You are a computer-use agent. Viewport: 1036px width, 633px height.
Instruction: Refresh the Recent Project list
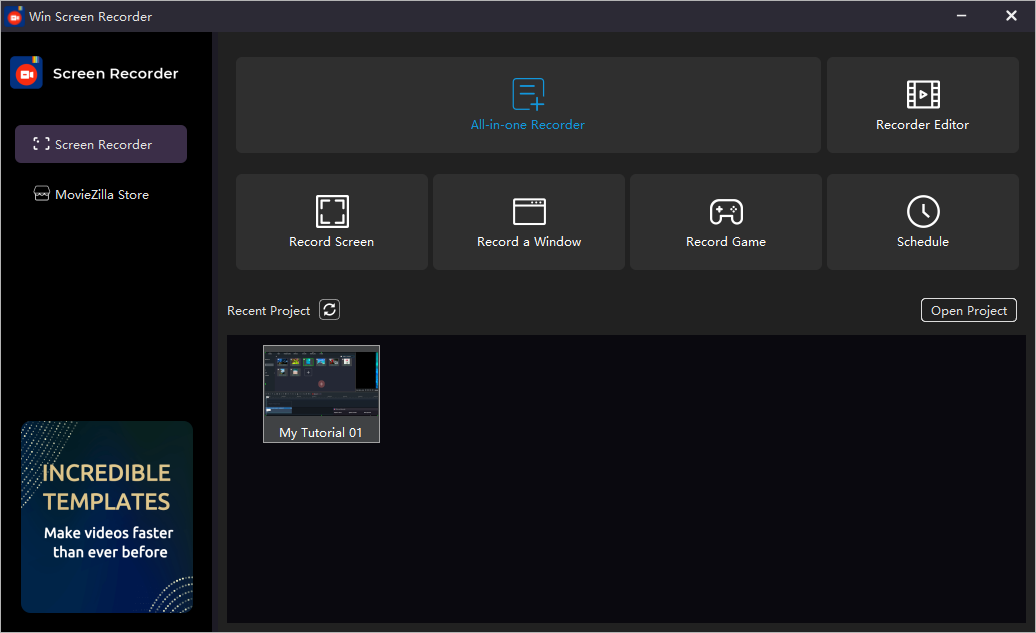point(329,310)
